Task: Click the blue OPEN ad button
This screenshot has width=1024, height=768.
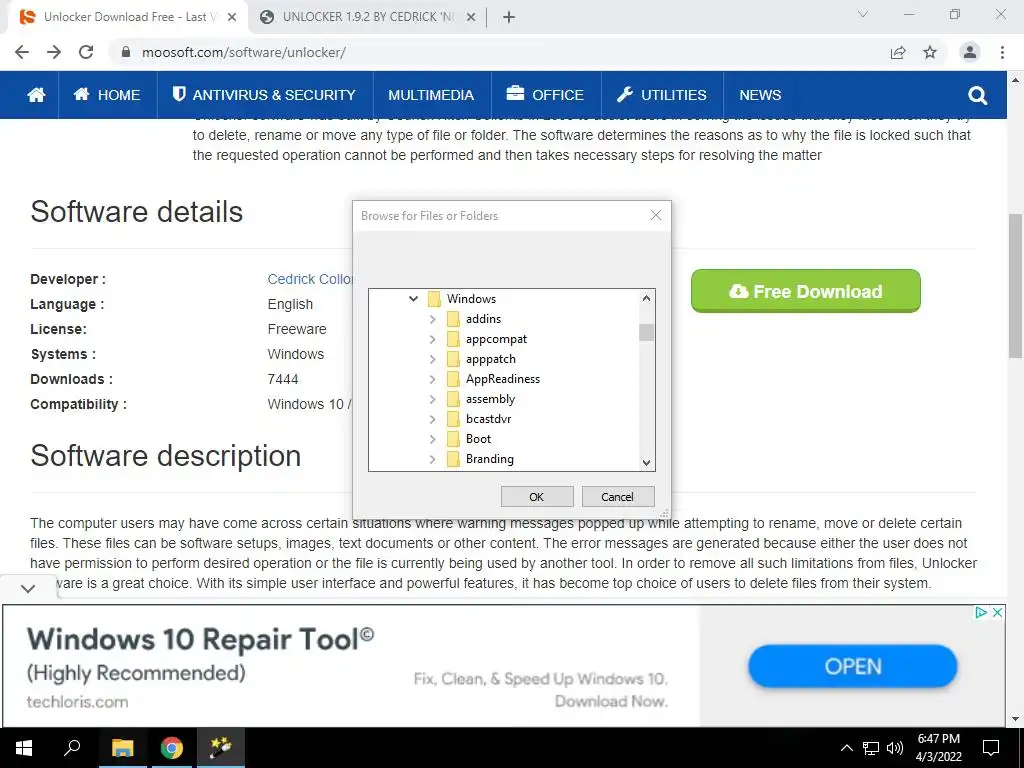Action: [853, 667]
